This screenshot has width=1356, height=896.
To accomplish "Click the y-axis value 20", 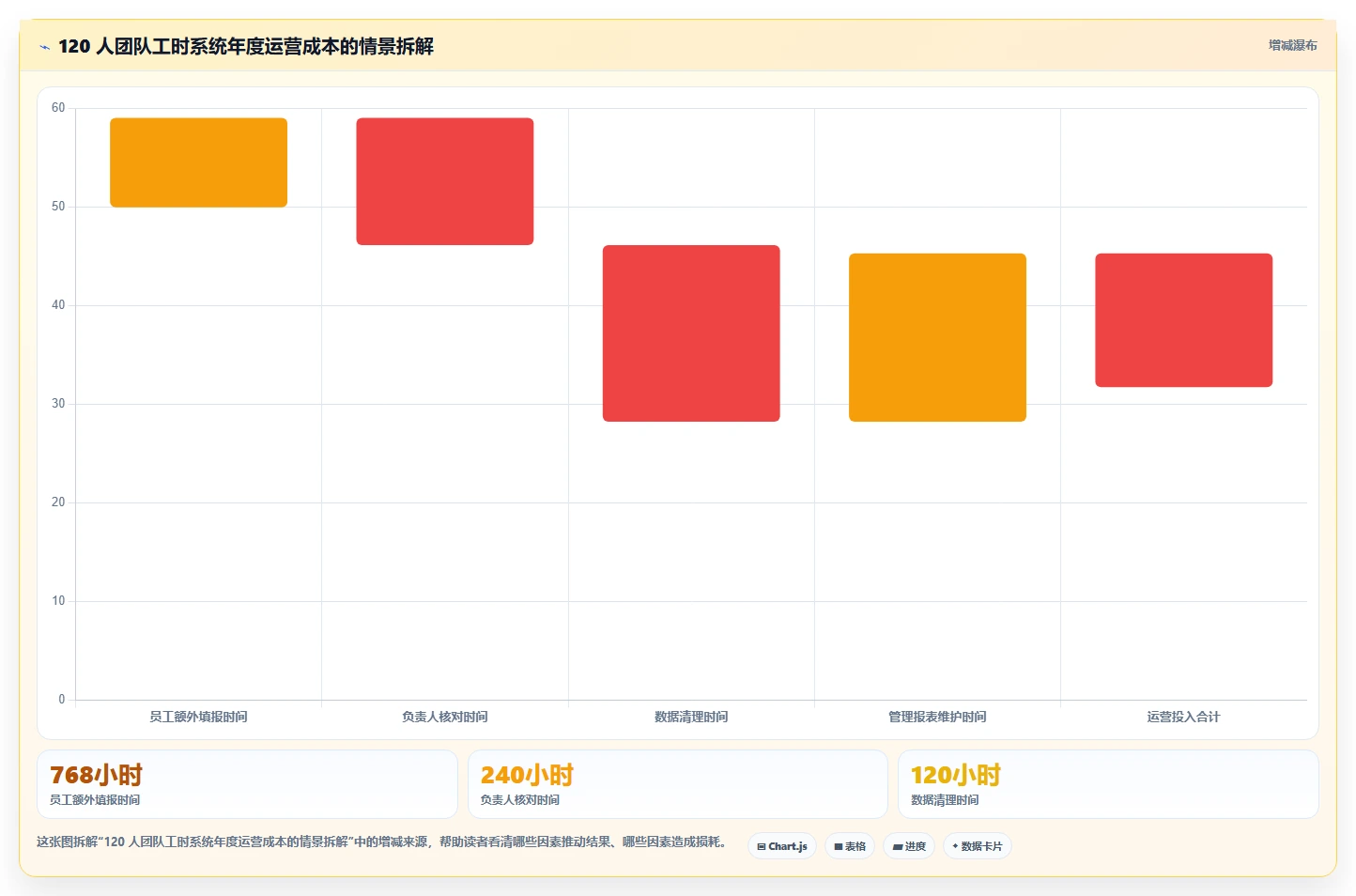I will click(58, 502).
